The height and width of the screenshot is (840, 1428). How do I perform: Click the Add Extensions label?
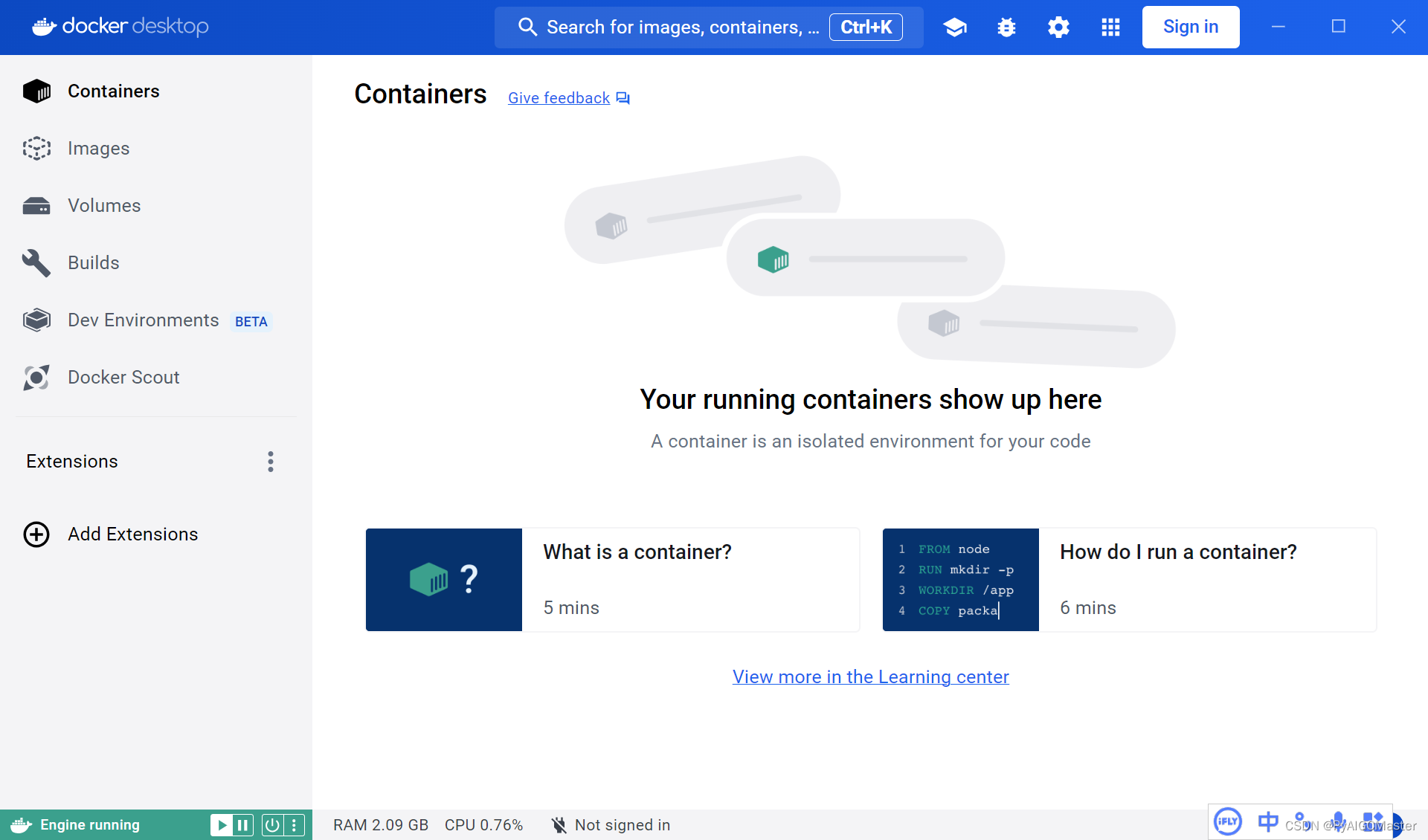coord(132,534)
